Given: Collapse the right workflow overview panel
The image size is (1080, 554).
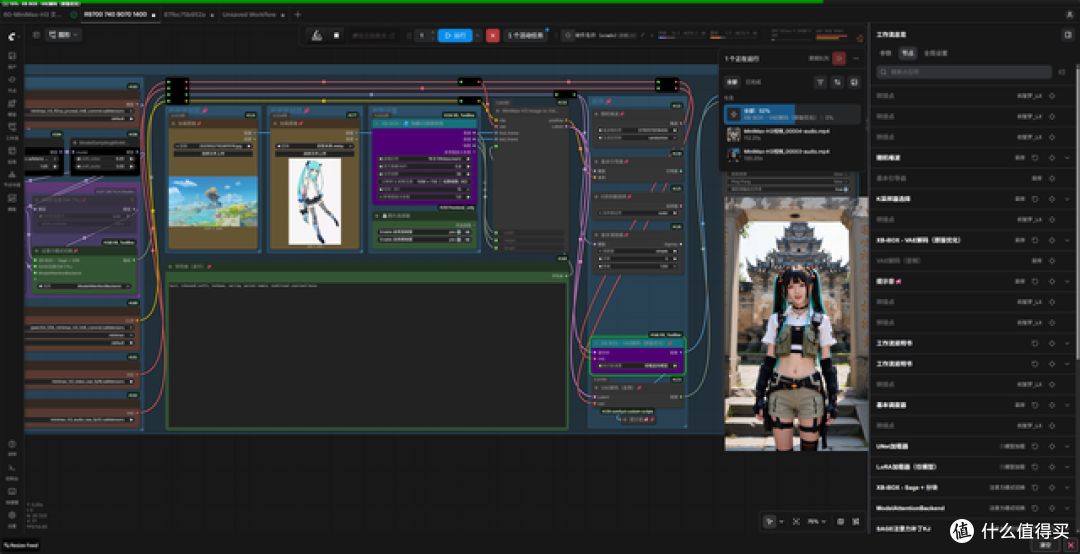Looking at the screenshot, I should pos(1068,34).
